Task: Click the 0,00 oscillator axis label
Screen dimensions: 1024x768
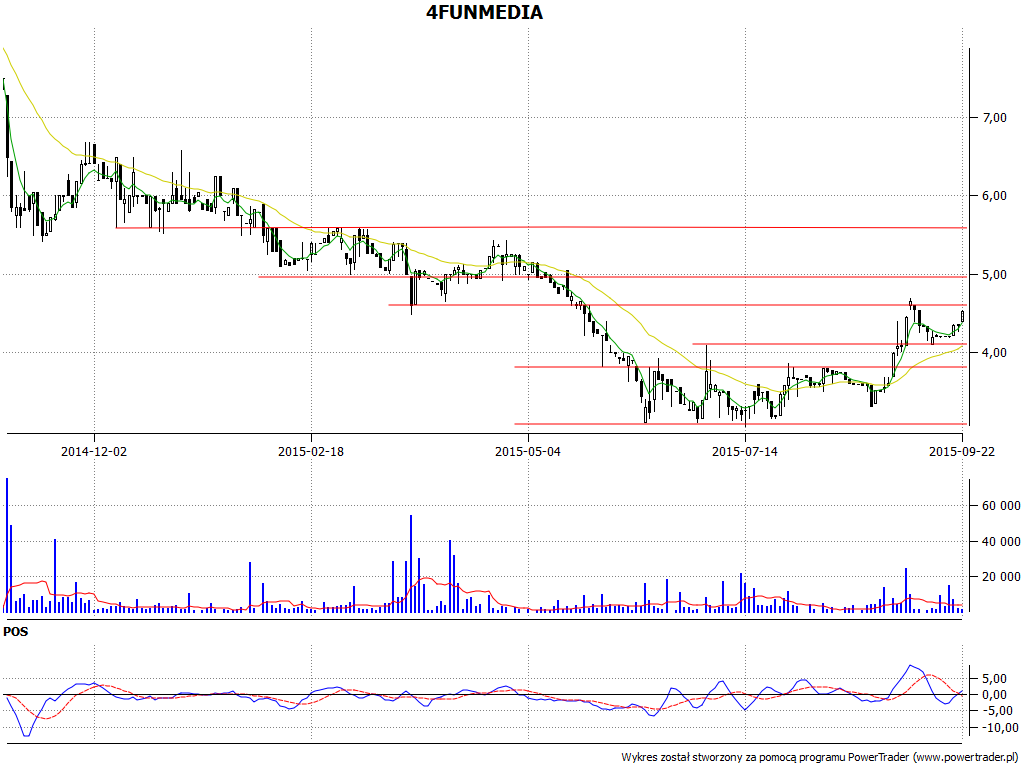Action: point(995,695)
